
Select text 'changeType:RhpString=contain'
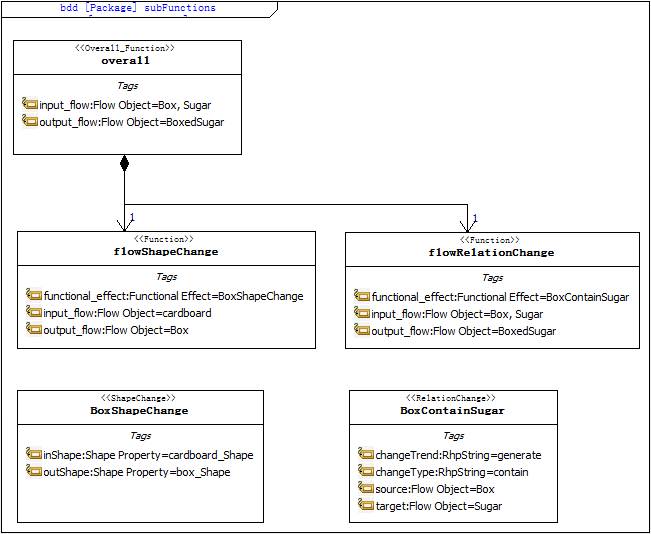(x=452, y=472)
